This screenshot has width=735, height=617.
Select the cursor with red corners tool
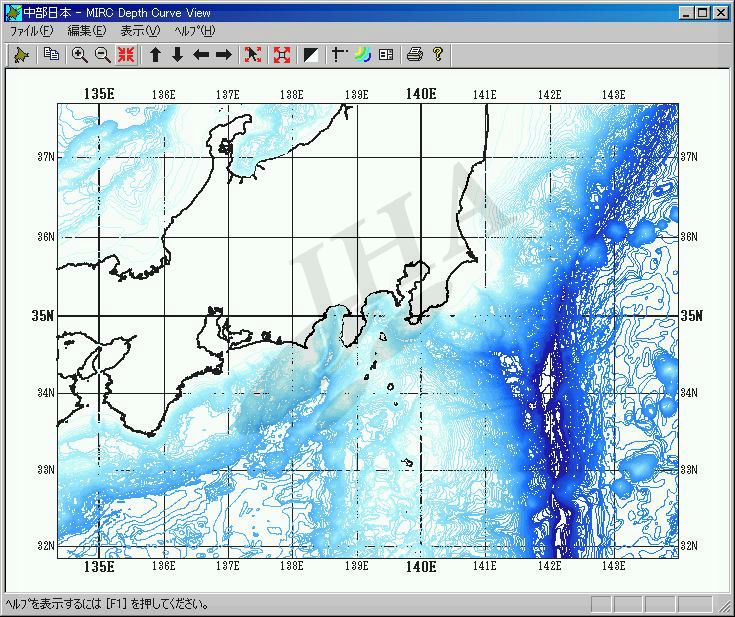pyautogui.click(x=253, y=55)
